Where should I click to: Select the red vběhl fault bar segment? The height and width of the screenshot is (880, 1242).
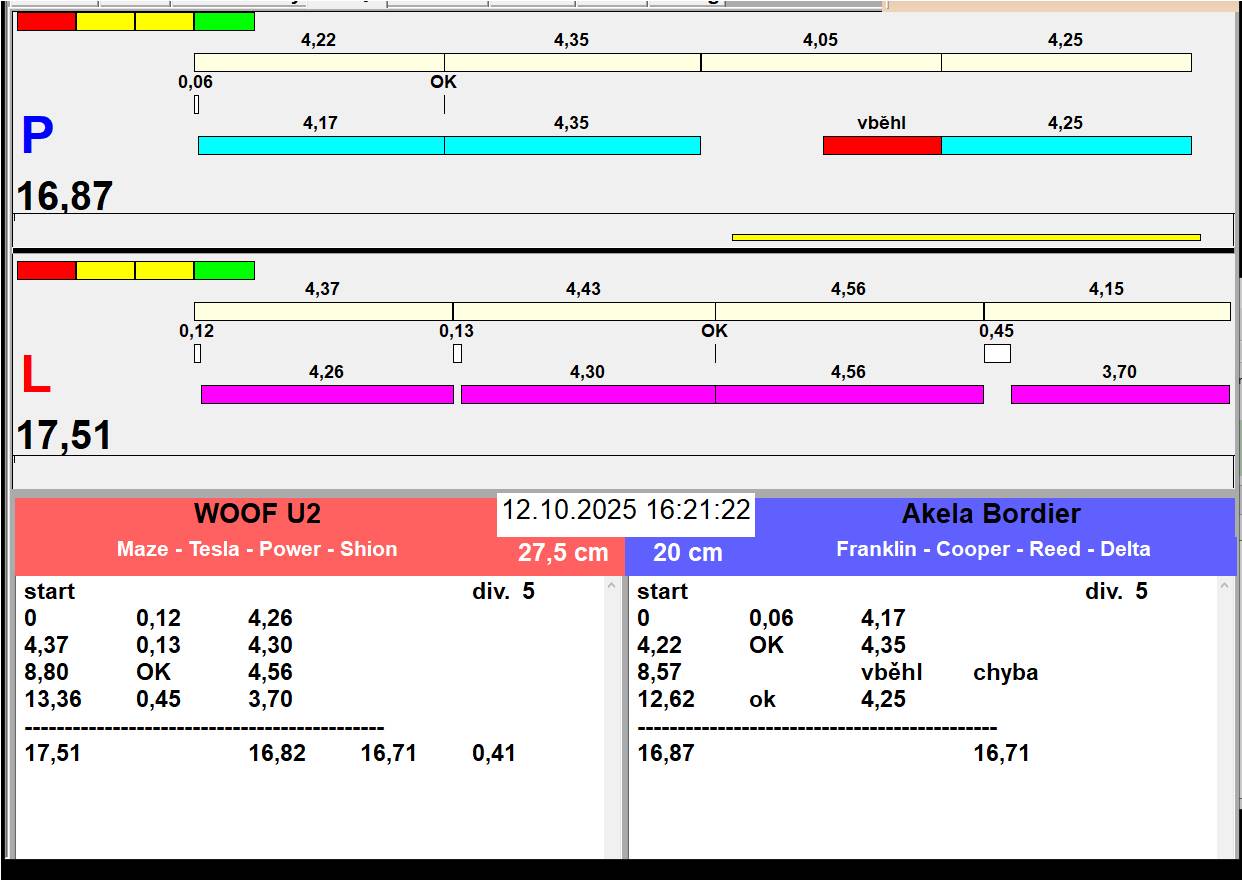point(882,145)
